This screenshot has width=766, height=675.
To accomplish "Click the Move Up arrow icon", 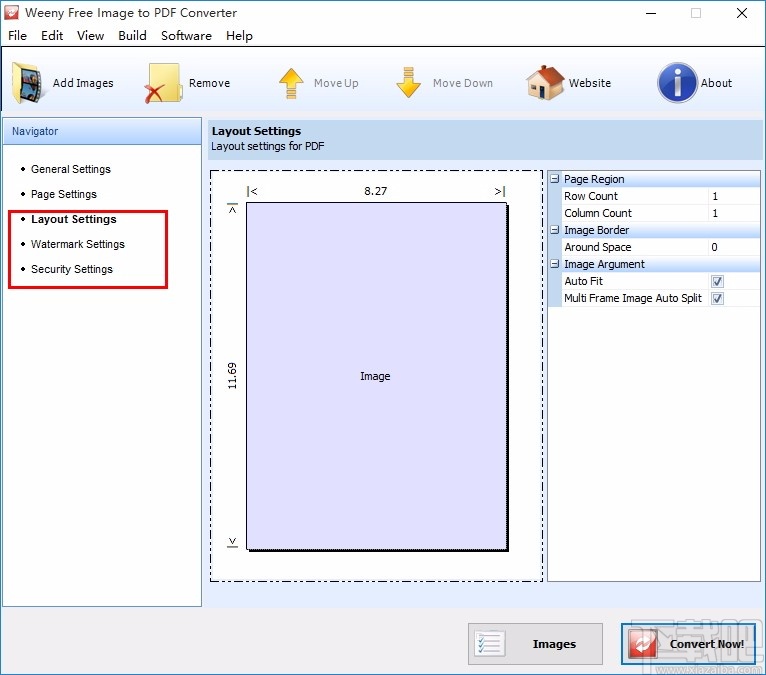I will pos(291,83).
